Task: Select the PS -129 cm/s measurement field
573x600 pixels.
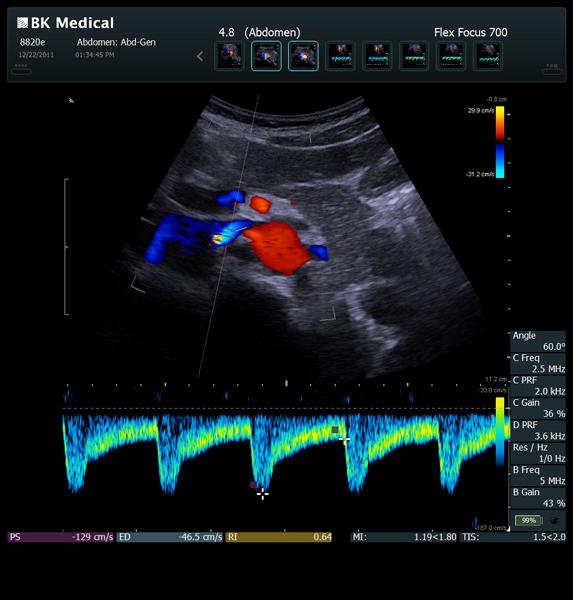Action: point(61,537)
